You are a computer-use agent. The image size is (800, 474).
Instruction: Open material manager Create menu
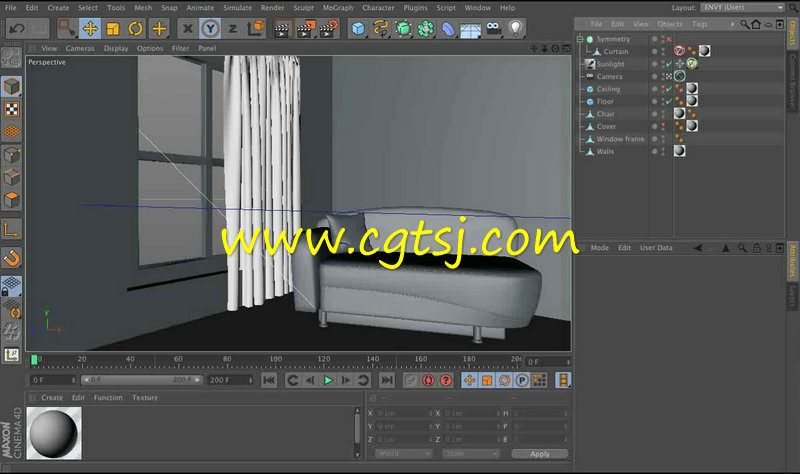[52, 397]
